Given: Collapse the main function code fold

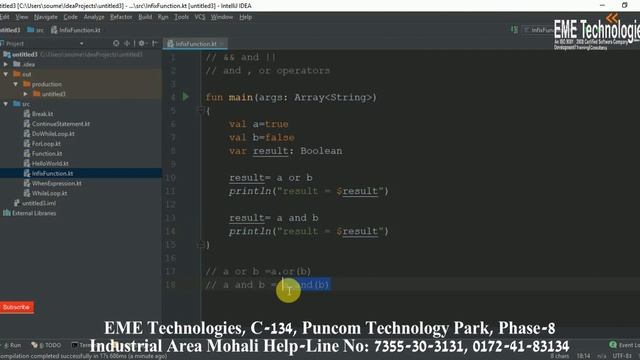Looking at the screenshot, I should point(200,109).
